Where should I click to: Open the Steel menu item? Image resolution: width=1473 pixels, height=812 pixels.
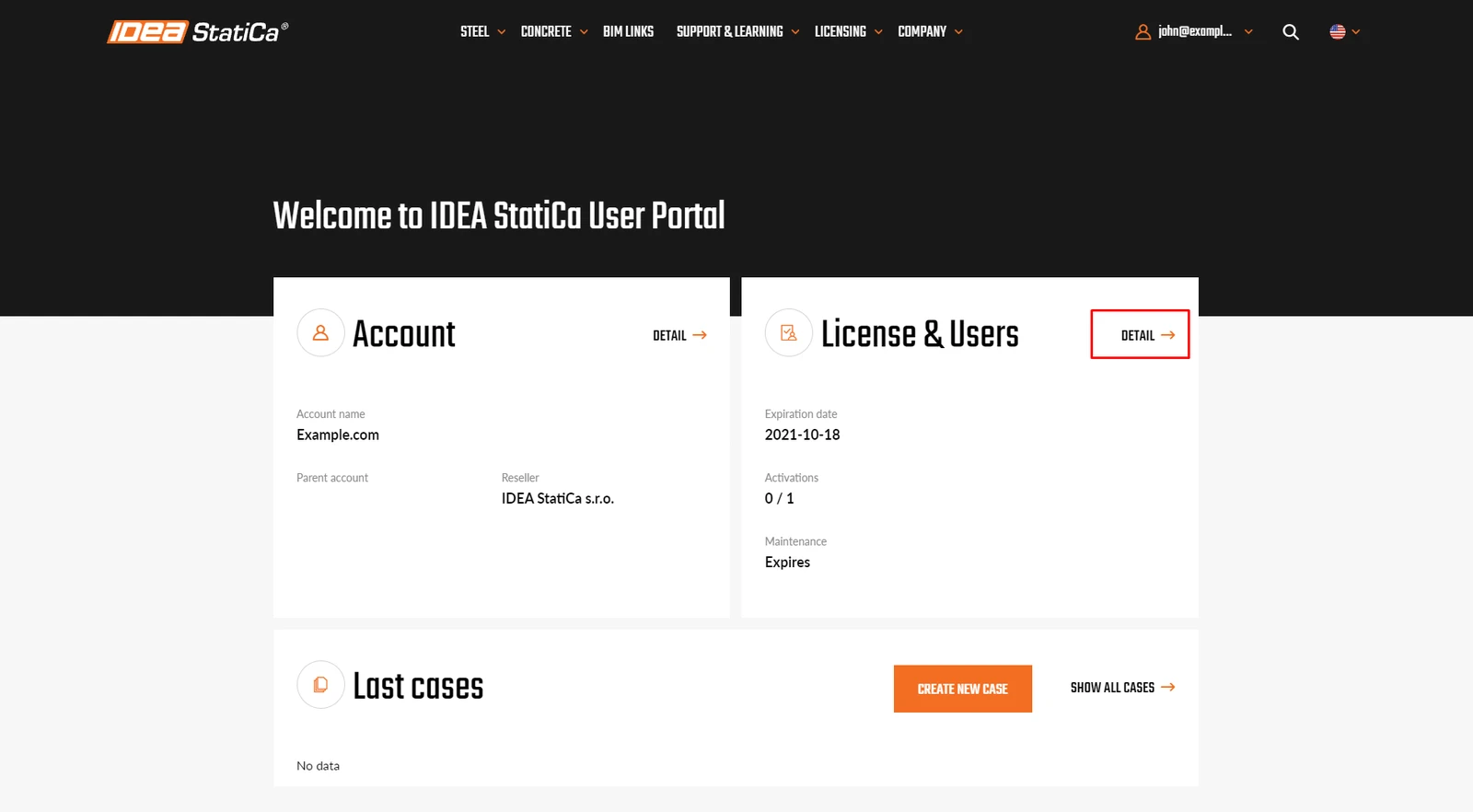[x=475, y=32]
